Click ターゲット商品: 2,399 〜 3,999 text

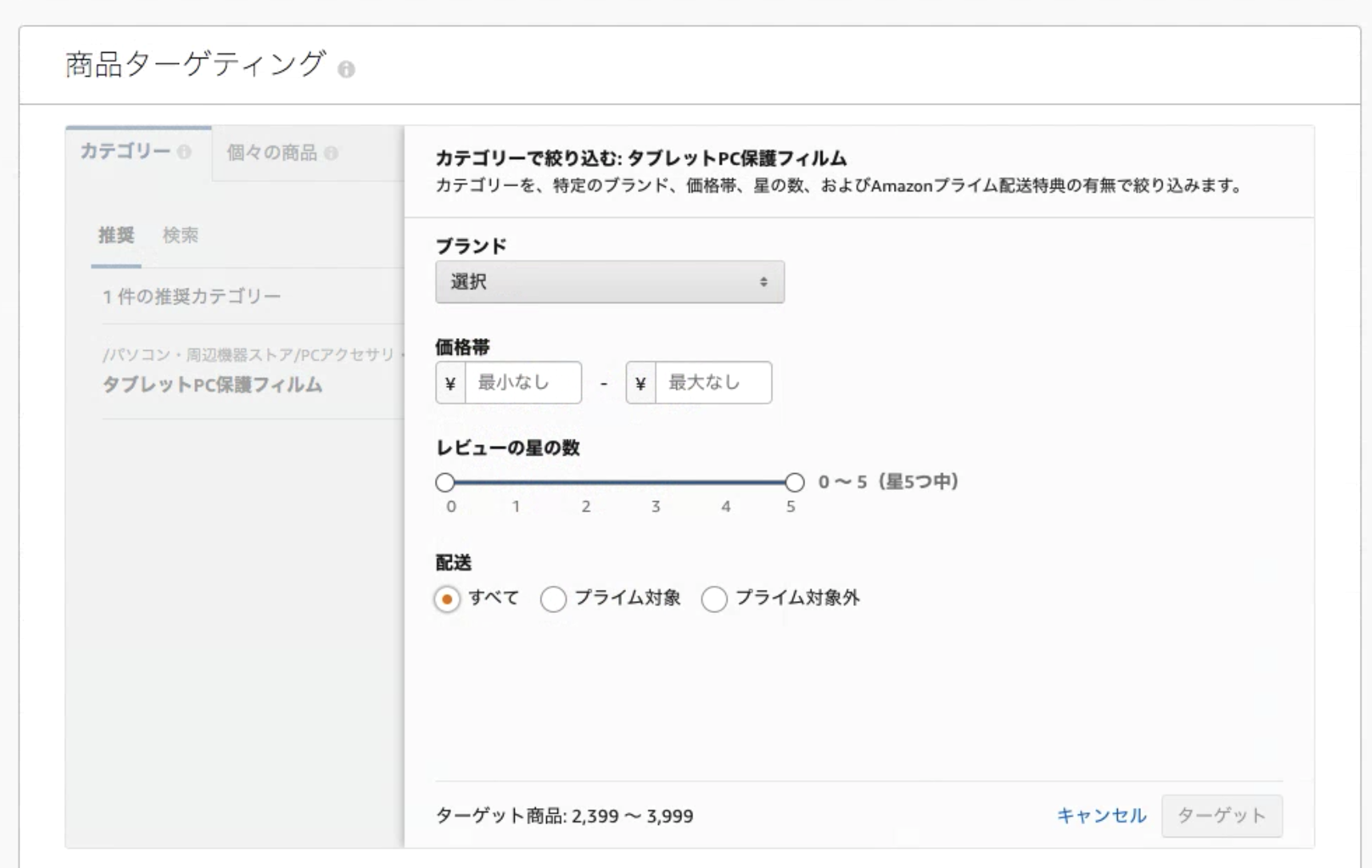[x=564, y=816]
